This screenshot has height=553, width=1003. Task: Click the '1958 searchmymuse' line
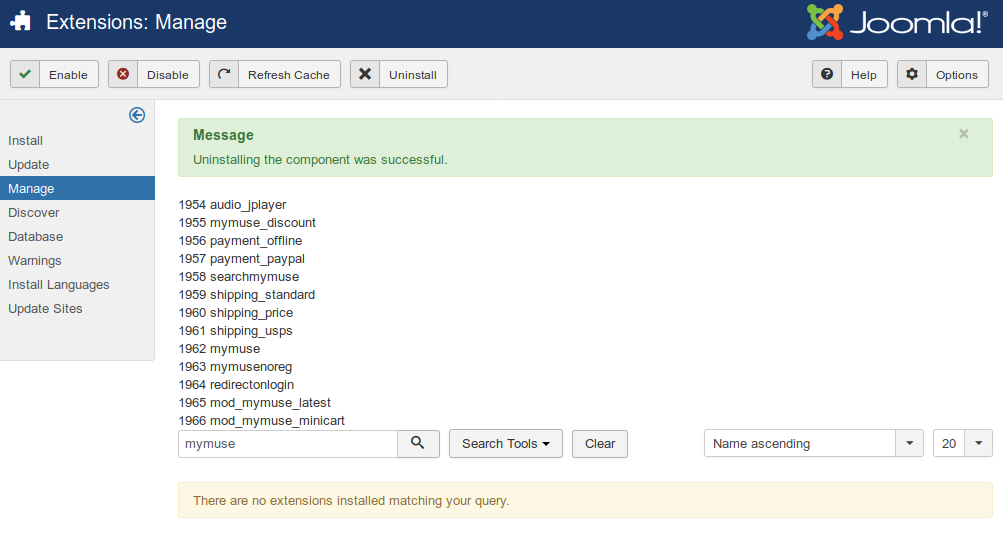[x=239, y=276]
